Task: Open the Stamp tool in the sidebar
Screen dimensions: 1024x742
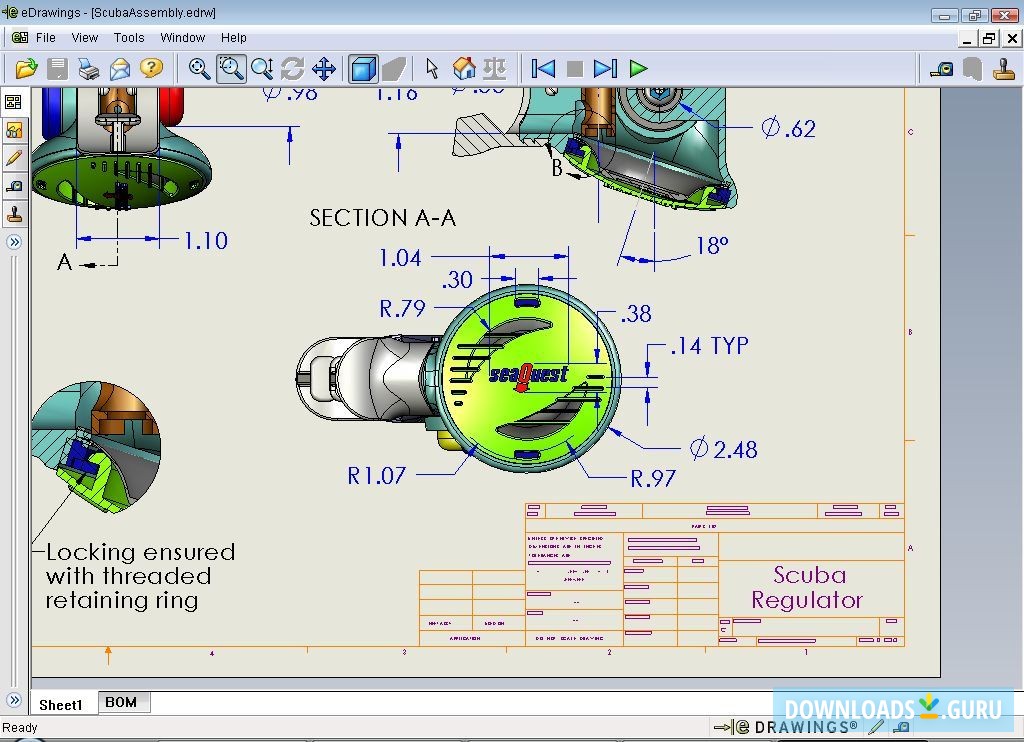Action: tap(14, 213)
